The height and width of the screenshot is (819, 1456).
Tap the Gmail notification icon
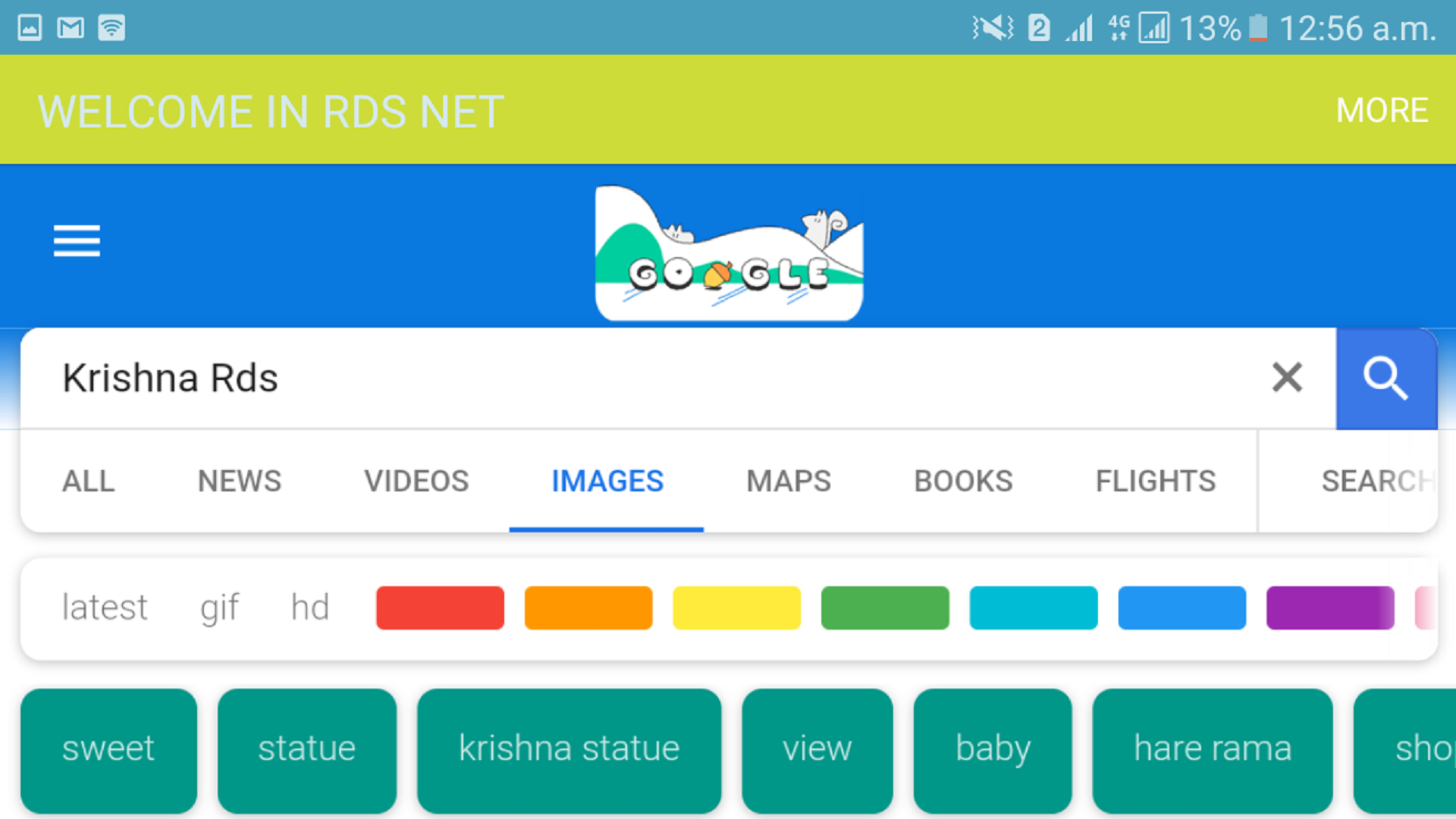(71, 28)
